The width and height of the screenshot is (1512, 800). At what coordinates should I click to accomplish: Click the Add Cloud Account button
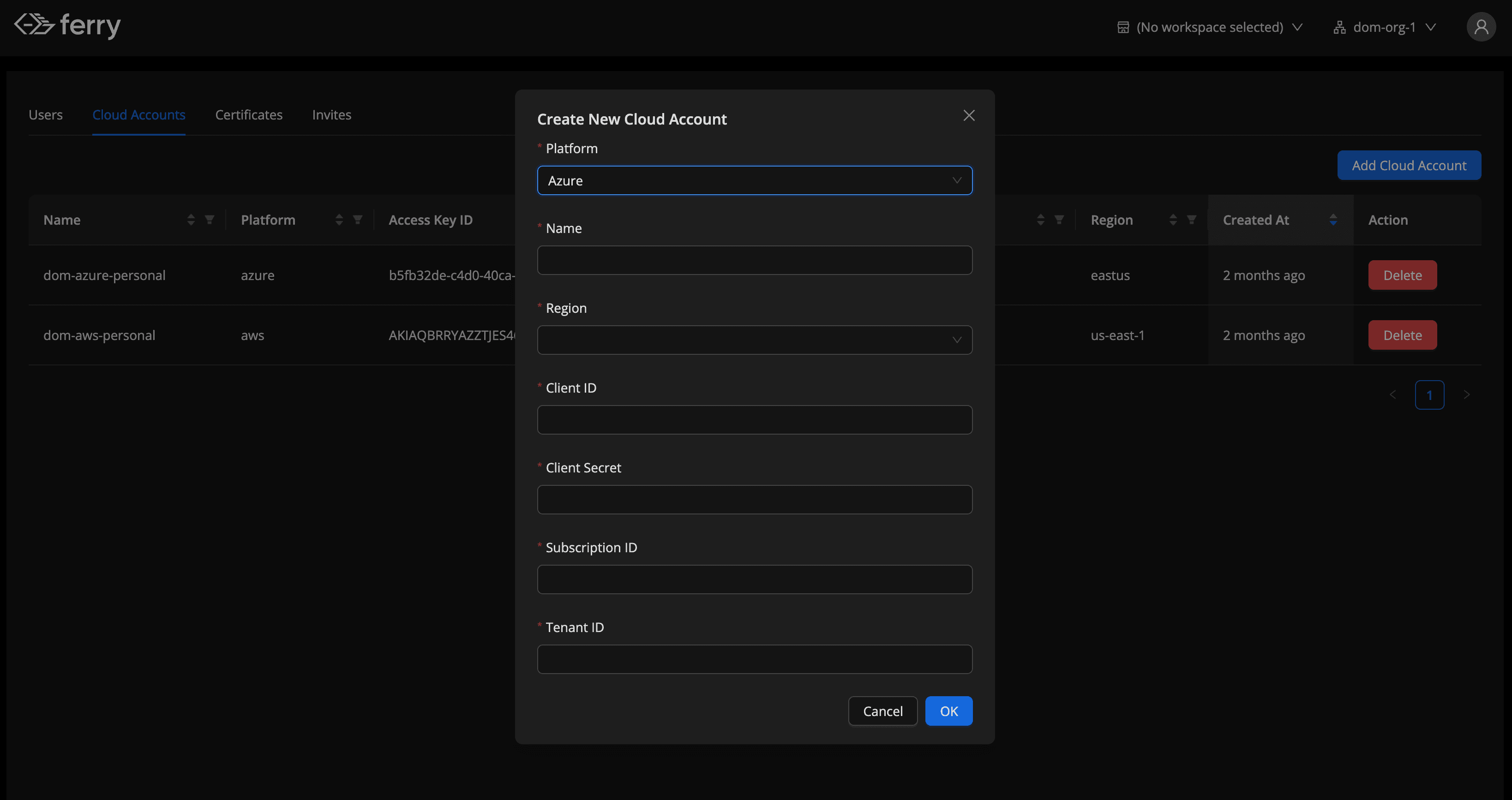1409,166
